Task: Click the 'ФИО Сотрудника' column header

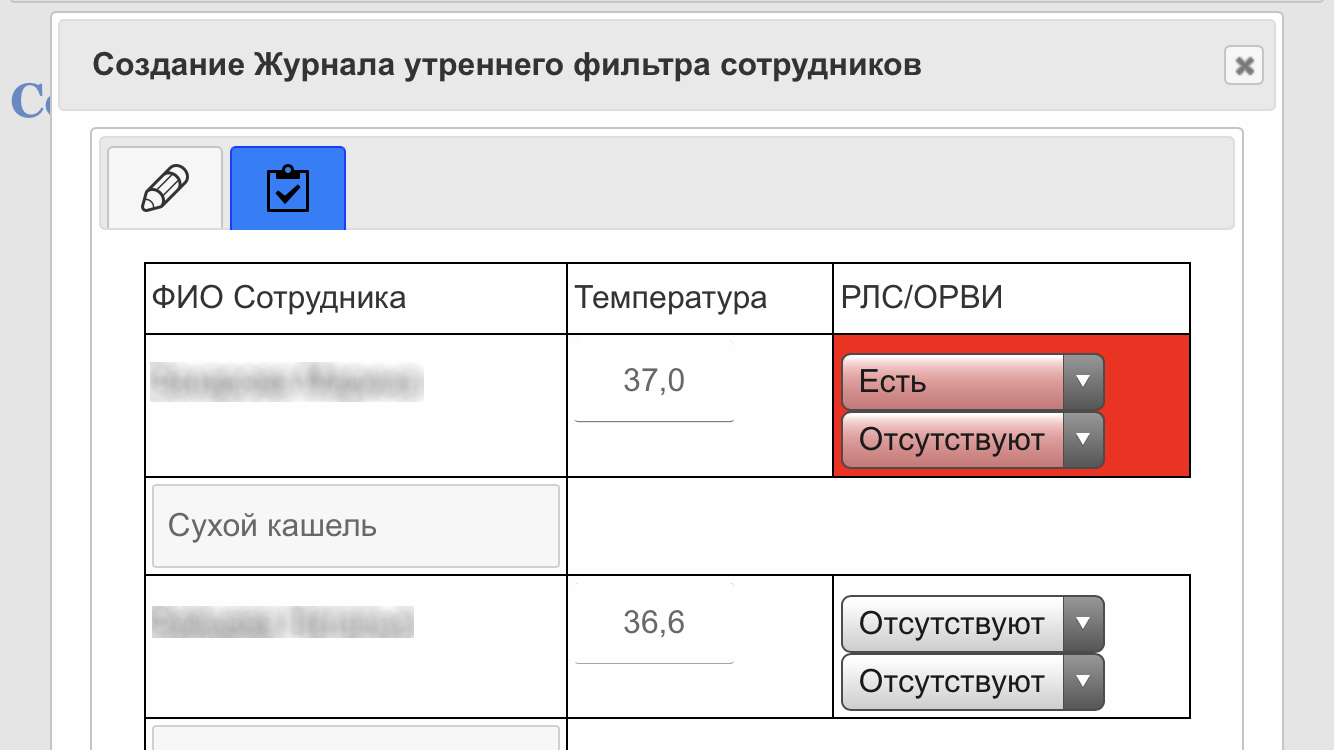Action: pyautogui.click(x=279, y=298)
